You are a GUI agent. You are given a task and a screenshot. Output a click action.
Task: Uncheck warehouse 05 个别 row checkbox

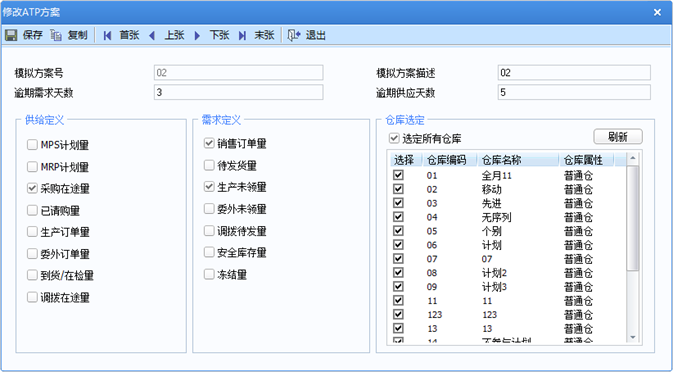pos(398,231)
